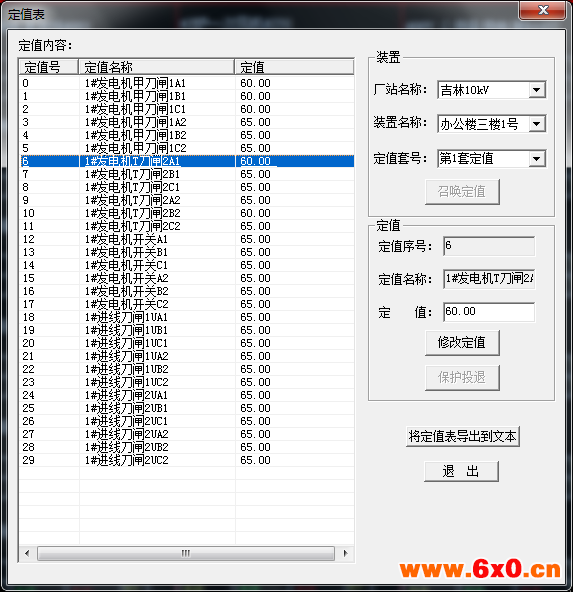
Task: Click the 定值名称 text field
Action: 489,279
